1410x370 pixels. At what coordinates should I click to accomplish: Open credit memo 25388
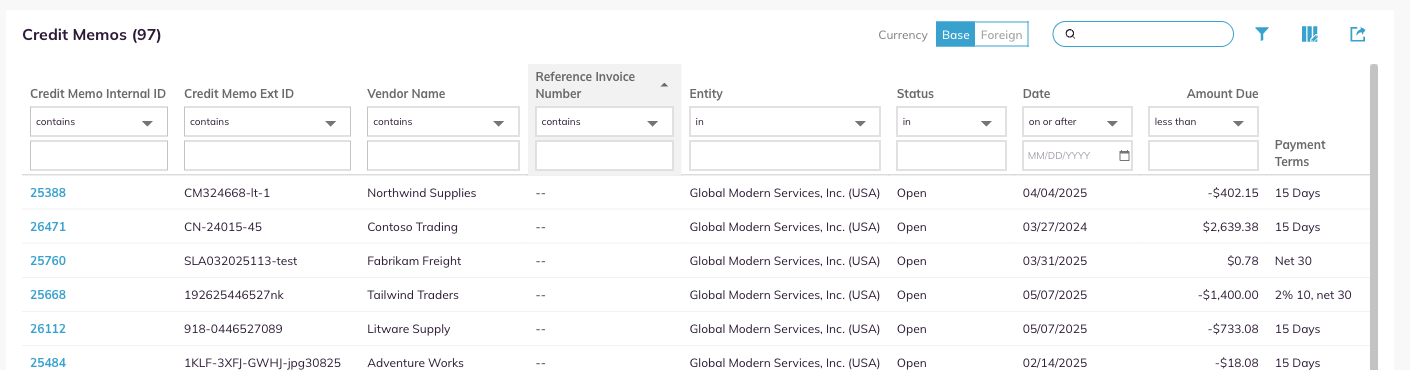pos(48,193)
